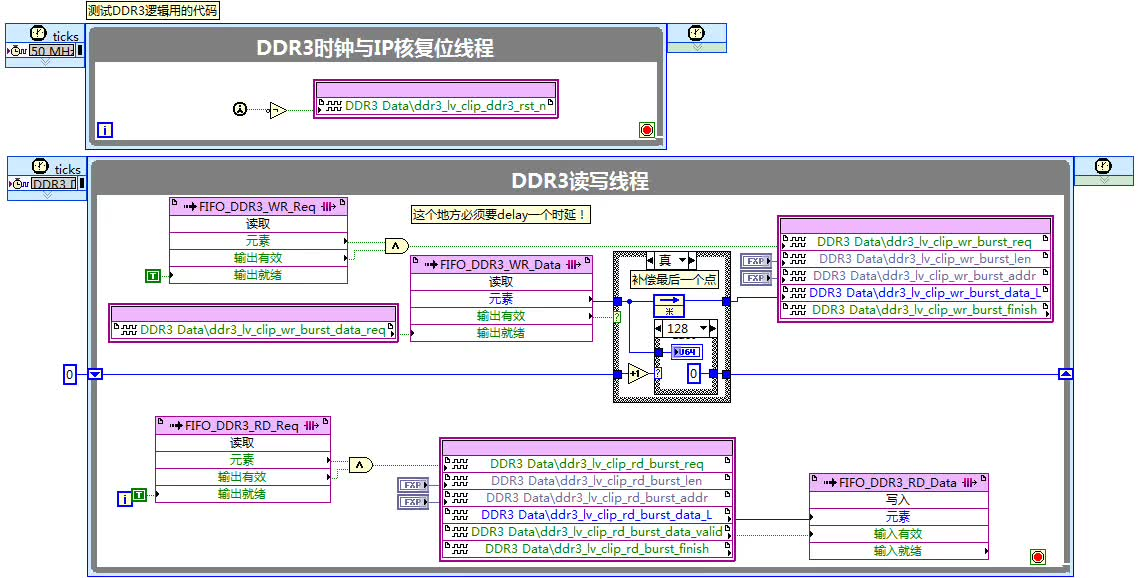Click the FIFO_DDR3_RD_Req FIFO node header
This screenshot has height=578, width=1138.
click(243, 426)
